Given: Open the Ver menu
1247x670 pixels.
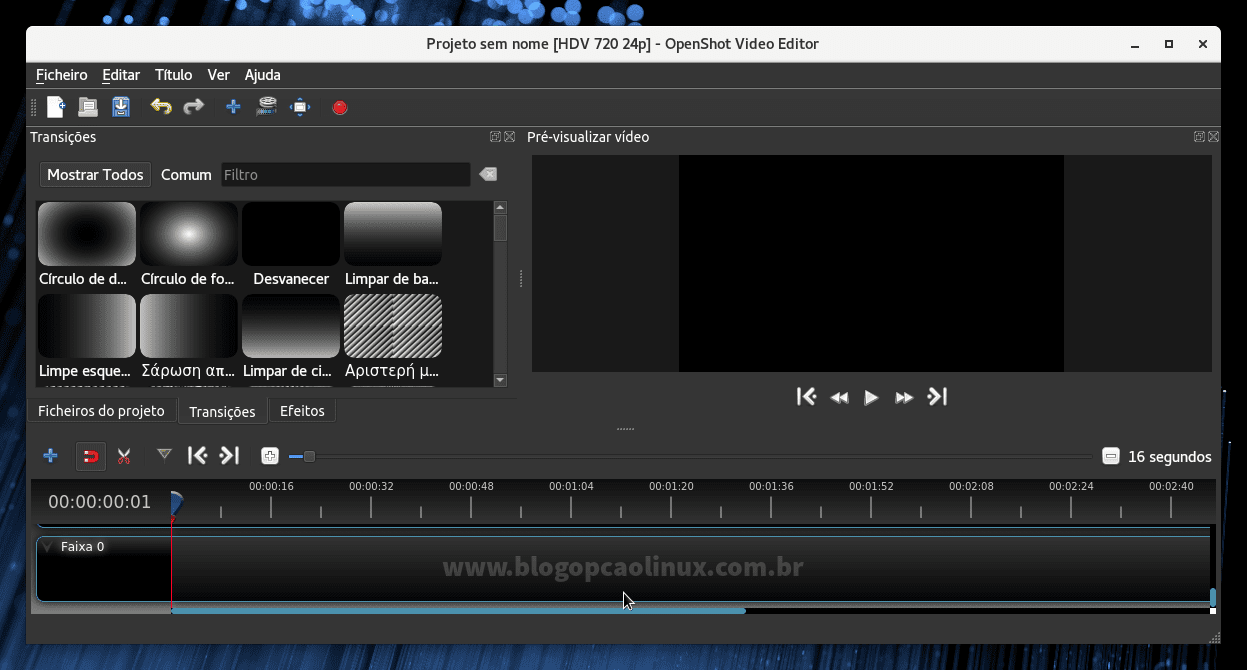Looking at the screenshot, I should coord(219,75).
